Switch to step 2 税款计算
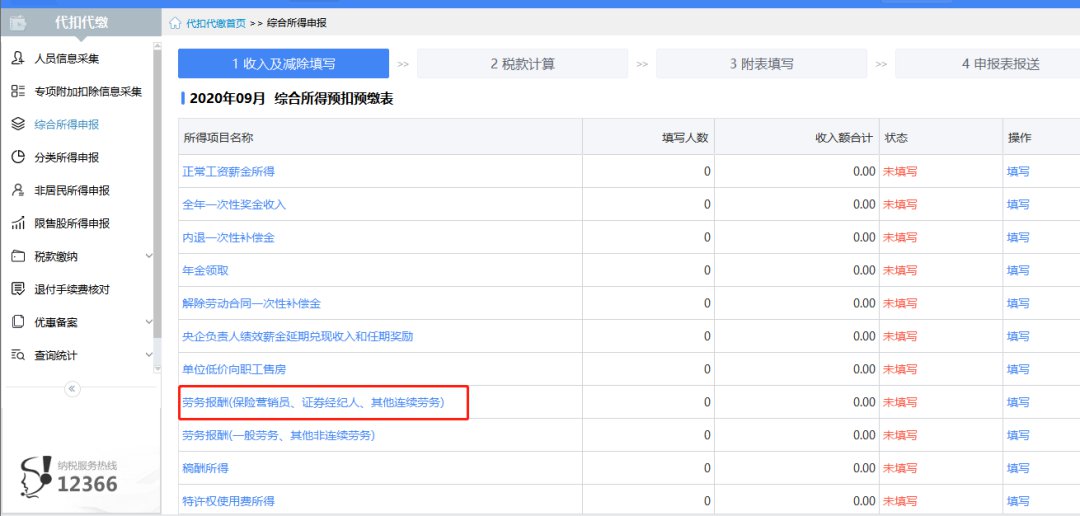Viewport: 1080px width, 516px height. click(522, 64)
